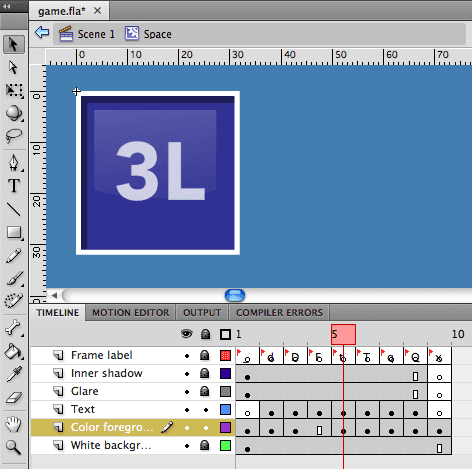Click the 3L tile graphic on stage

click(x=158, y=173)
